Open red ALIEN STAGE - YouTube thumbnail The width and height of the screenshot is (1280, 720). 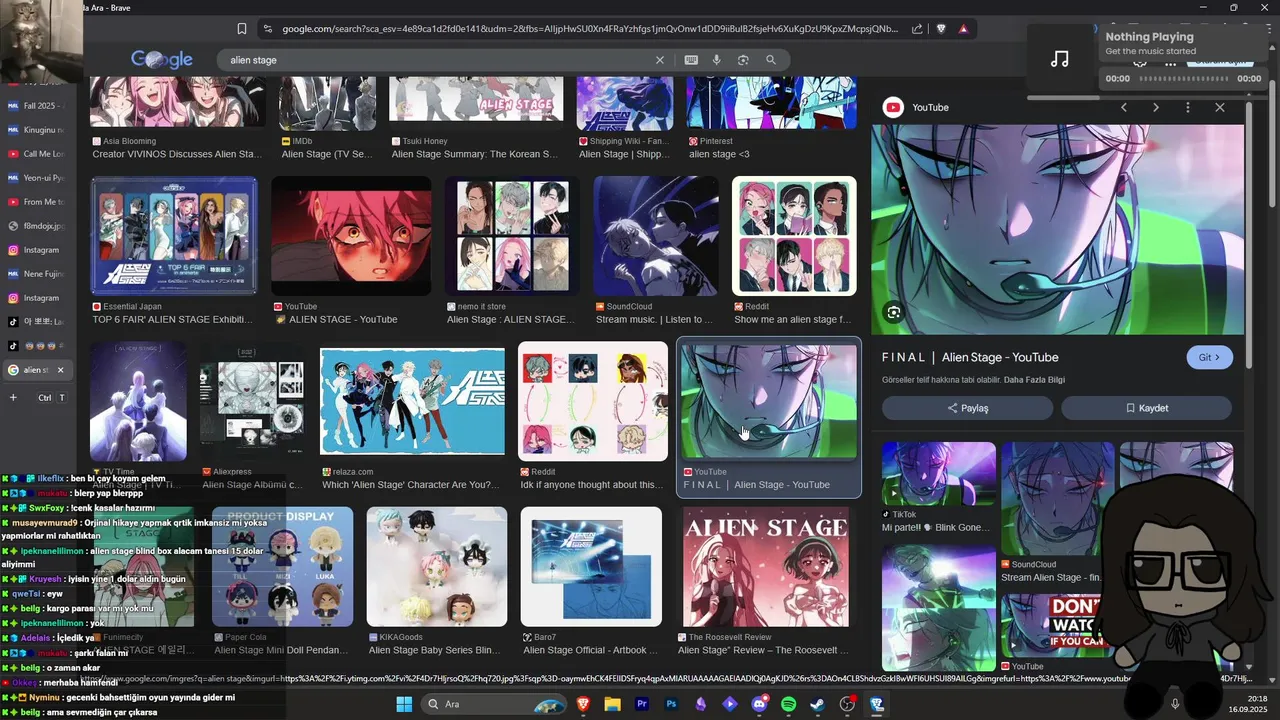(x=351, y=236)
